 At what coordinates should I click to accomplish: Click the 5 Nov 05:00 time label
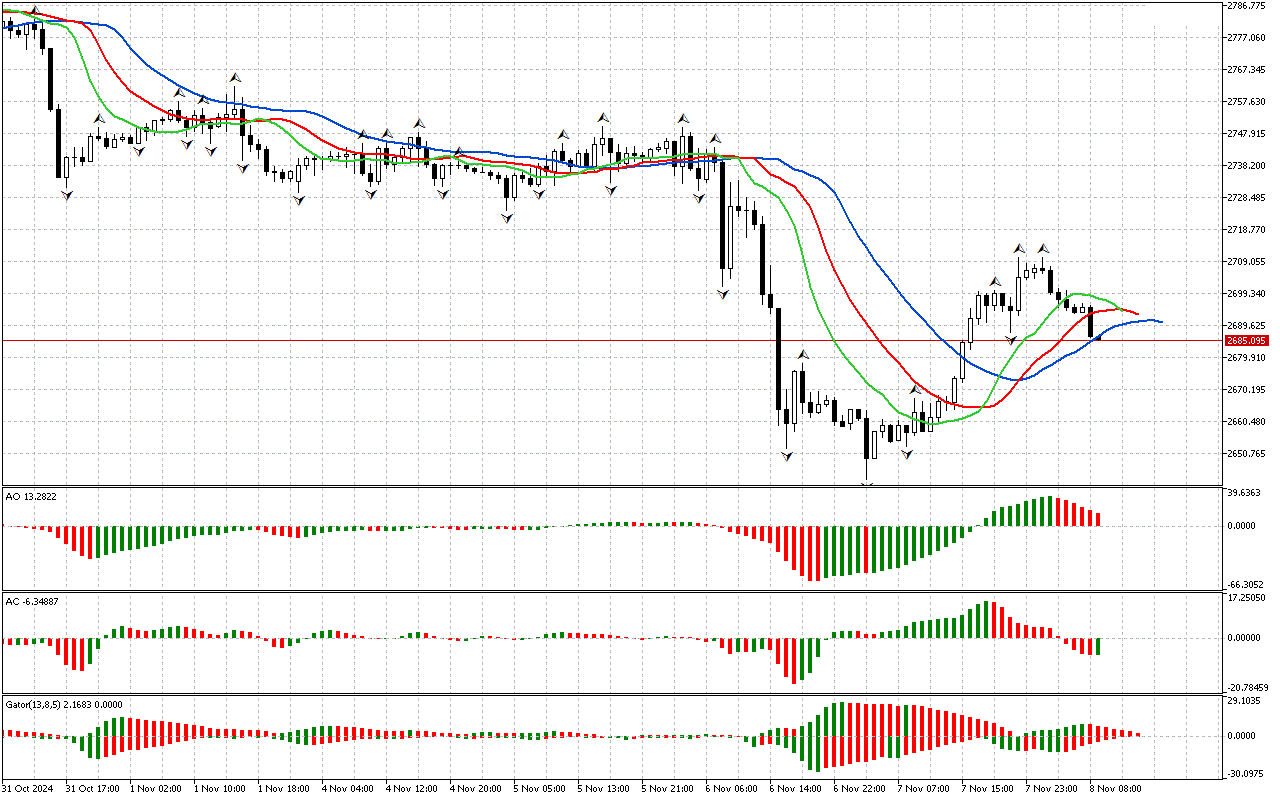tap(540, 789)
